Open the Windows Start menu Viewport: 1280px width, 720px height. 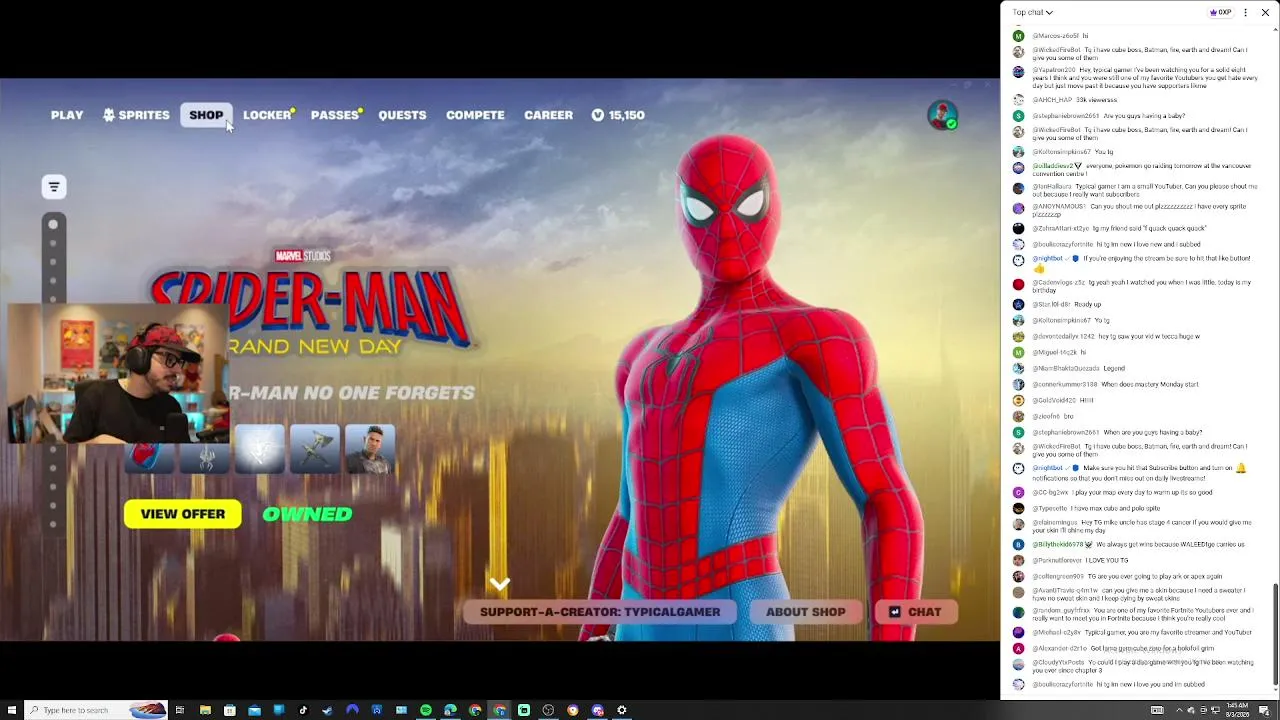[x=11, y=710]
